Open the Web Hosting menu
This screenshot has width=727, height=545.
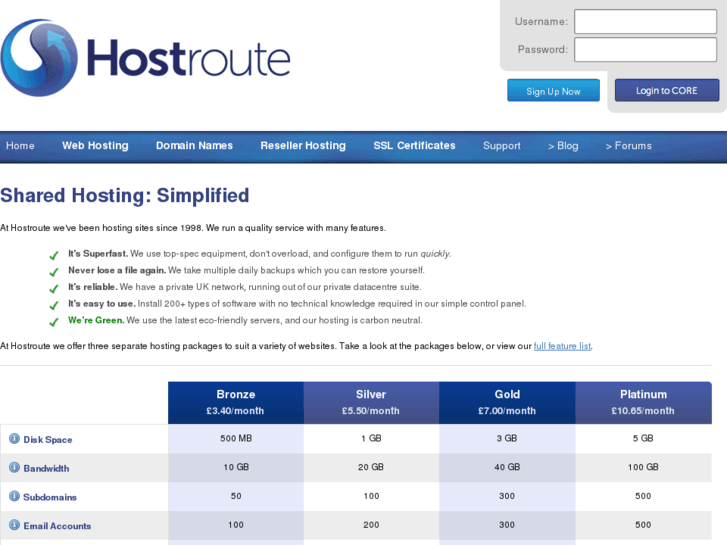click(x=95, y=146)
